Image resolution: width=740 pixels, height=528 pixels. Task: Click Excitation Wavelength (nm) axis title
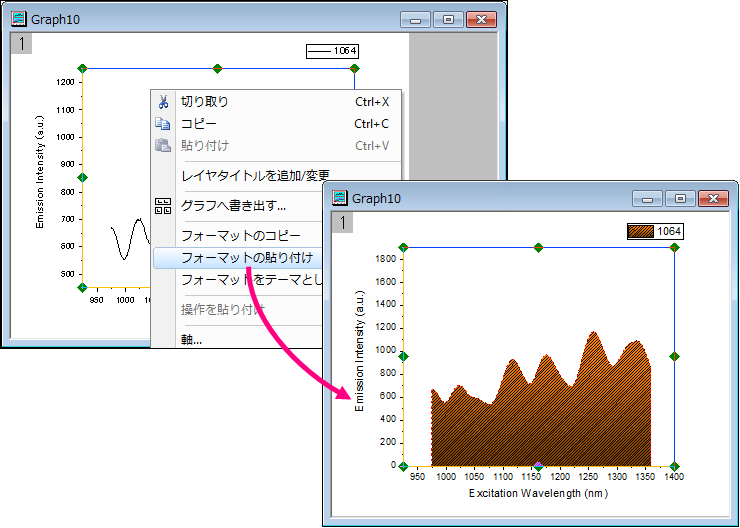pos(538,494)
